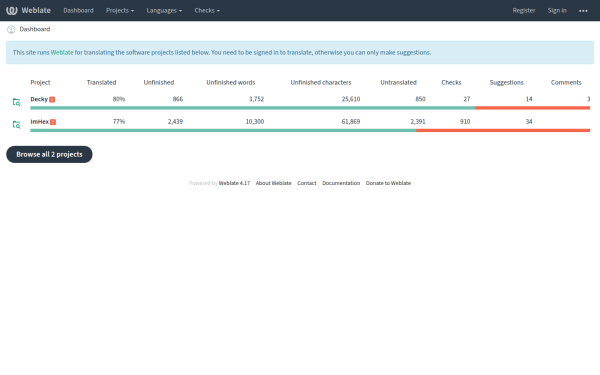Expand the Projects dropdown menu
The height and width of the screenshot is (375, 600).
(x=120, y=10)
